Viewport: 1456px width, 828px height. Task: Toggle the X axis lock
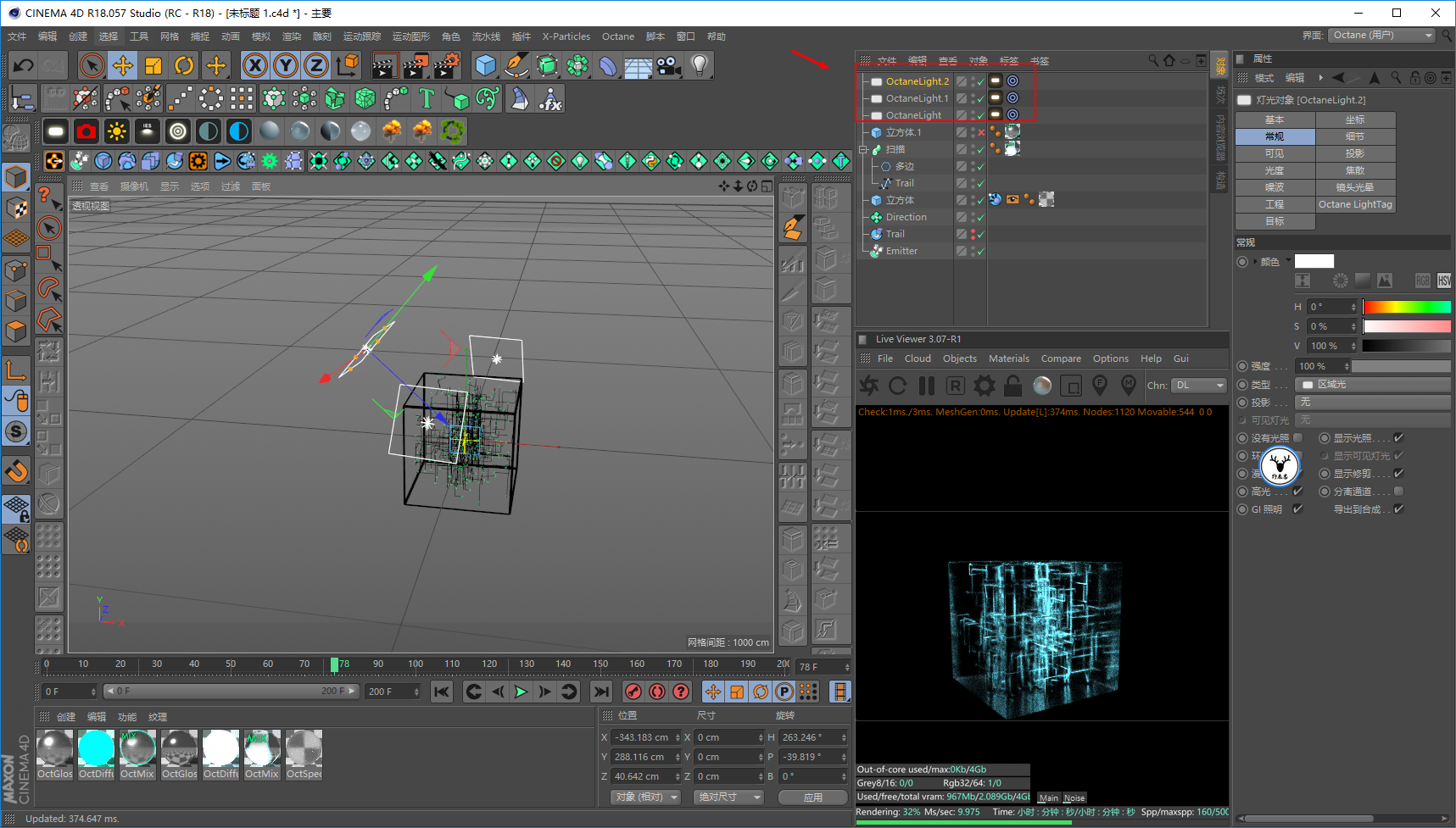[255, 65]
